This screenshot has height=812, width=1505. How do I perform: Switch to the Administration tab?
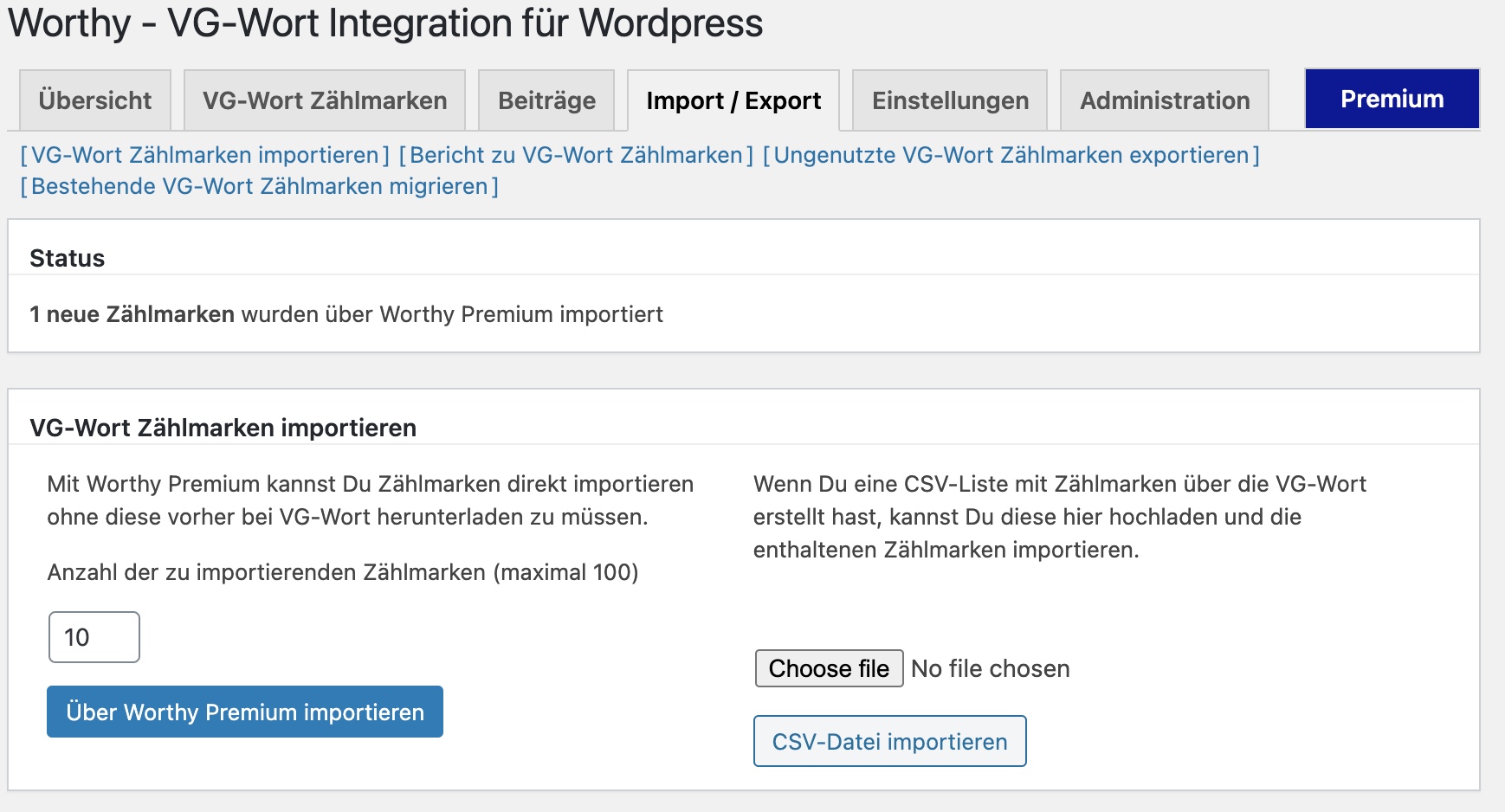[1165, 100]
